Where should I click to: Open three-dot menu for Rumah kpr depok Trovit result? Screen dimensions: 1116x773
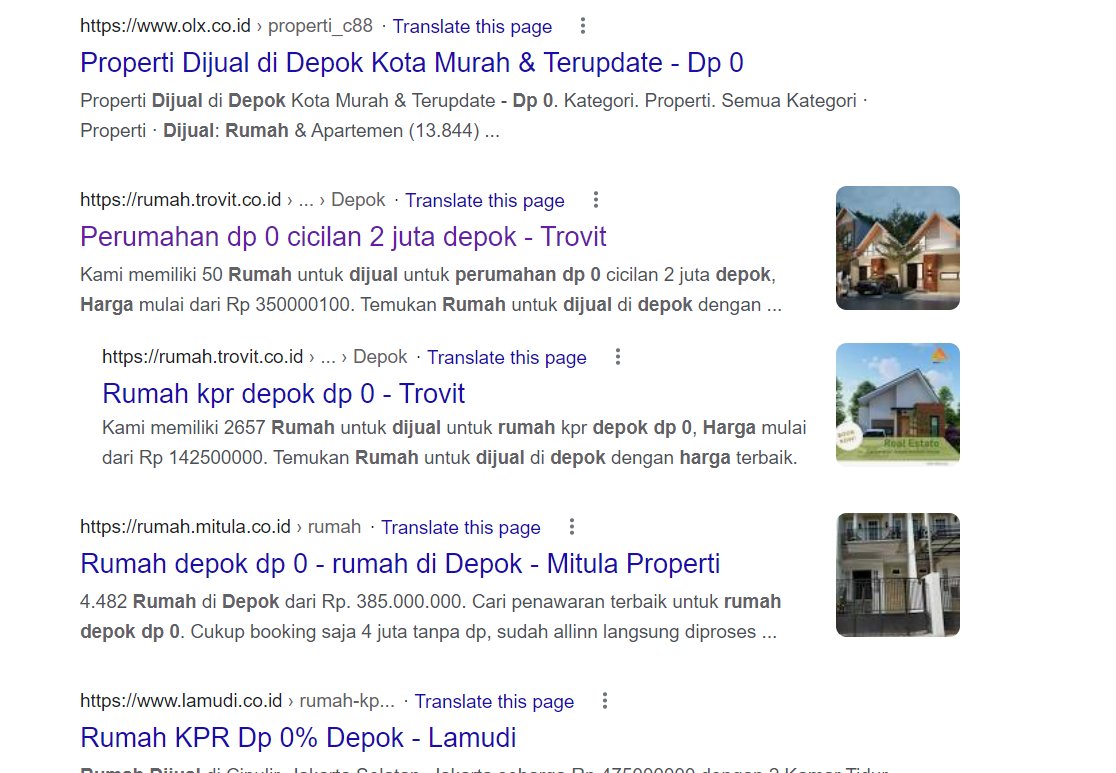click(x=618, y=357)
